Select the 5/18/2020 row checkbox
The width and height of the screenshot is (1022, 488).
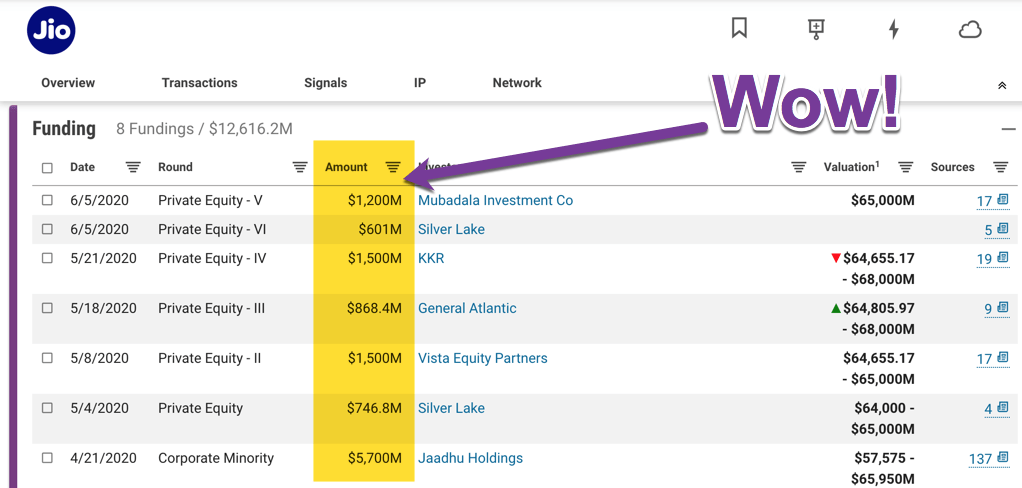point(47,308)
